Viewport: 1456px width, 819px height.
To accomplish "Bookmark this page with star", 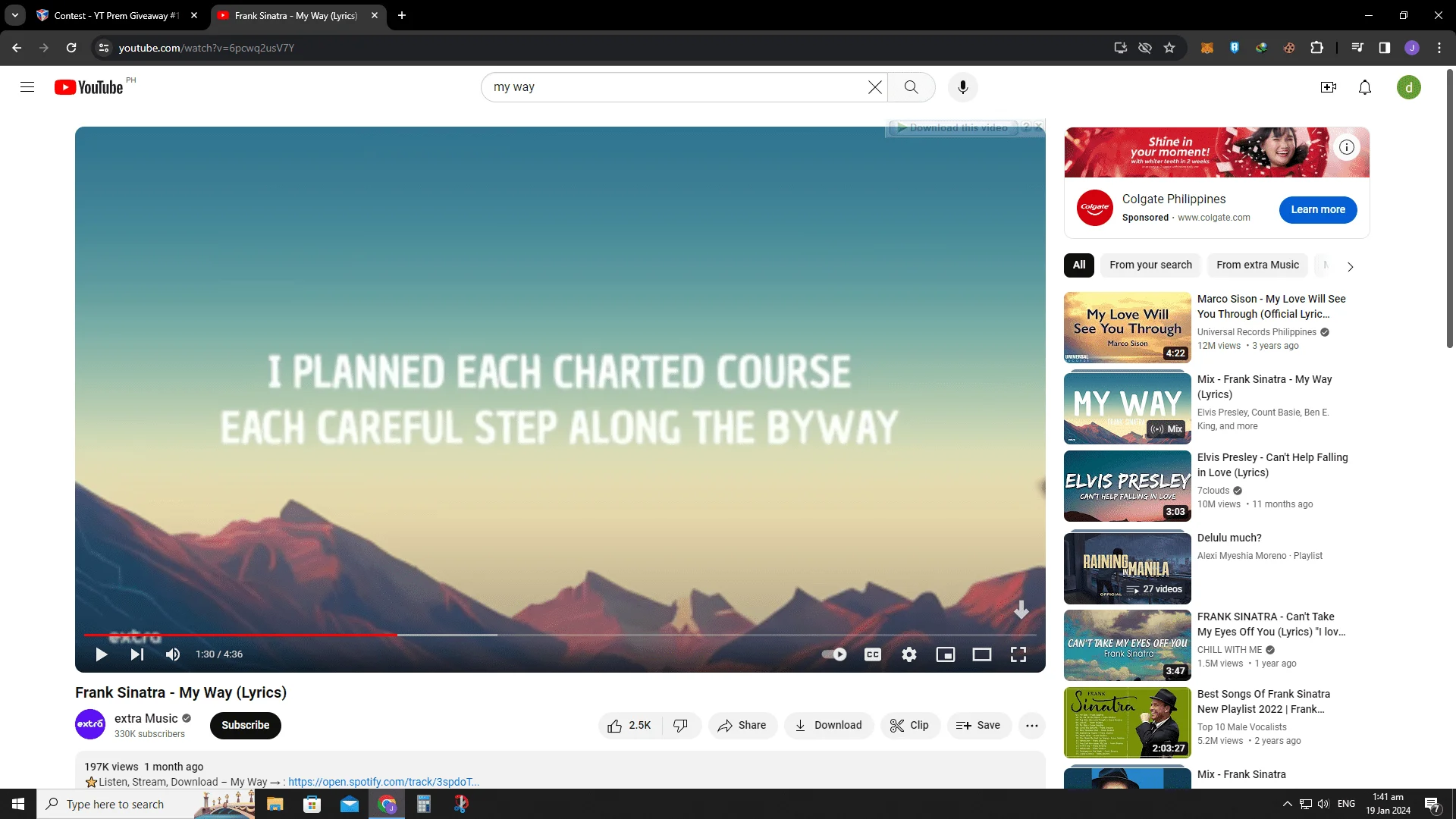I will [1169, 48].
